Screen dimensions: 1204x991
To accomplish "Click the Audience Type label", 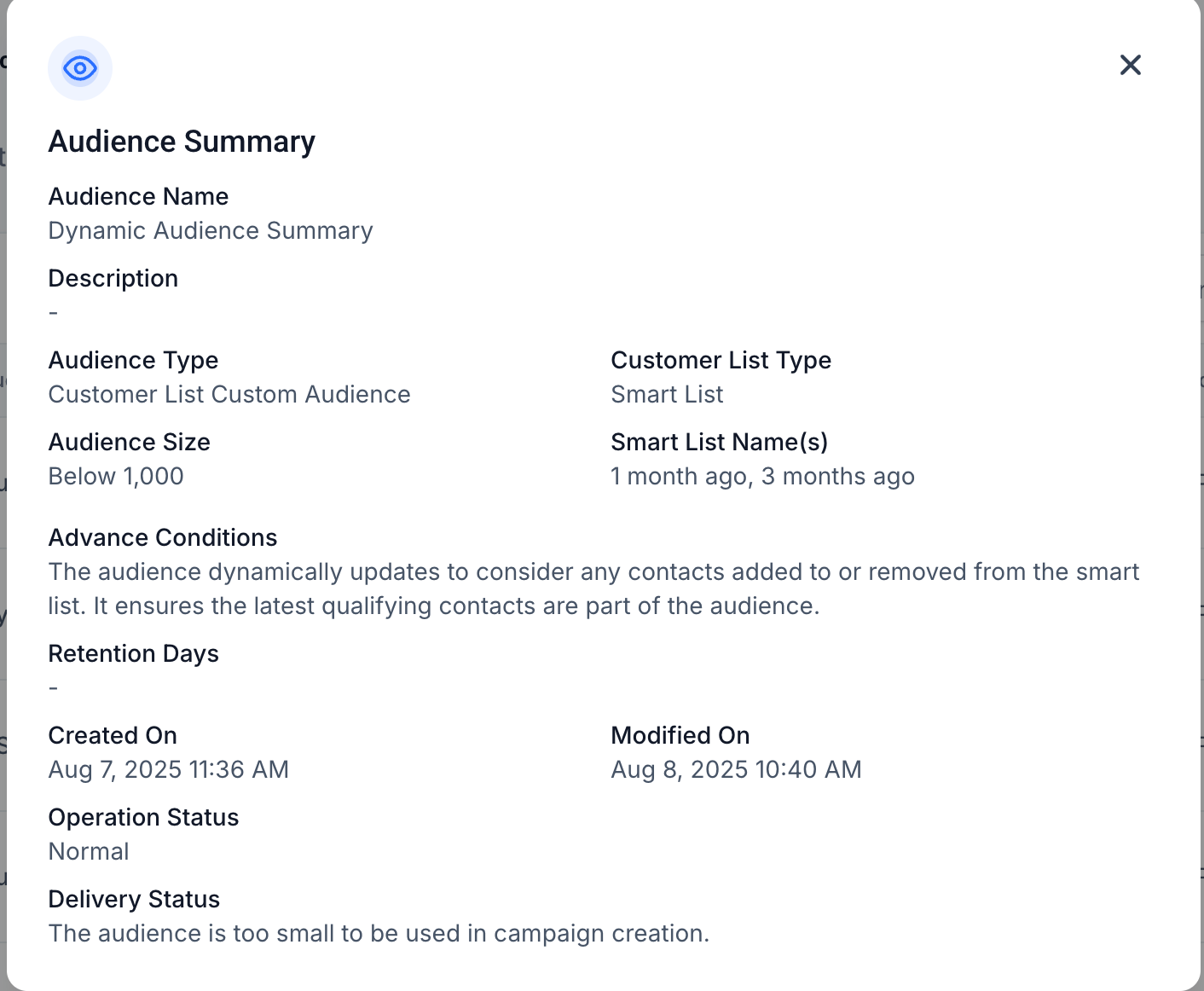I will pyautogui.click(x=133, y=360).
